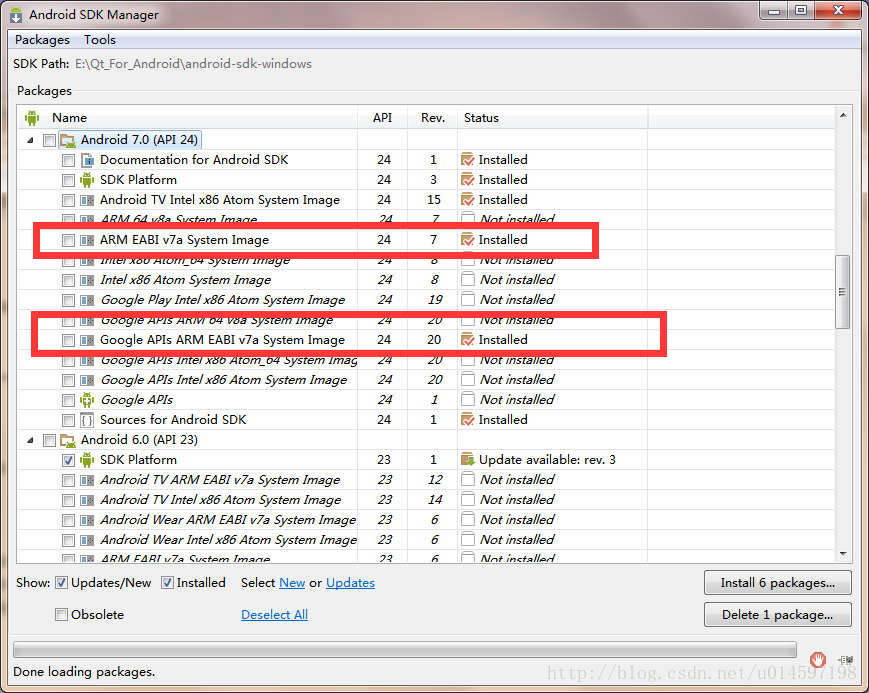Click the Android folder icon beside Android 7.0
The image size is (869, 693).
click(x=66, y=139)
